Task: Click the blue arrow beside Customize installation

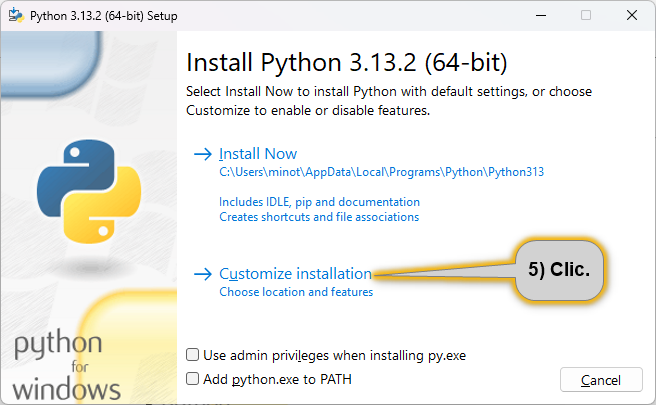Action: pos(203,274)
